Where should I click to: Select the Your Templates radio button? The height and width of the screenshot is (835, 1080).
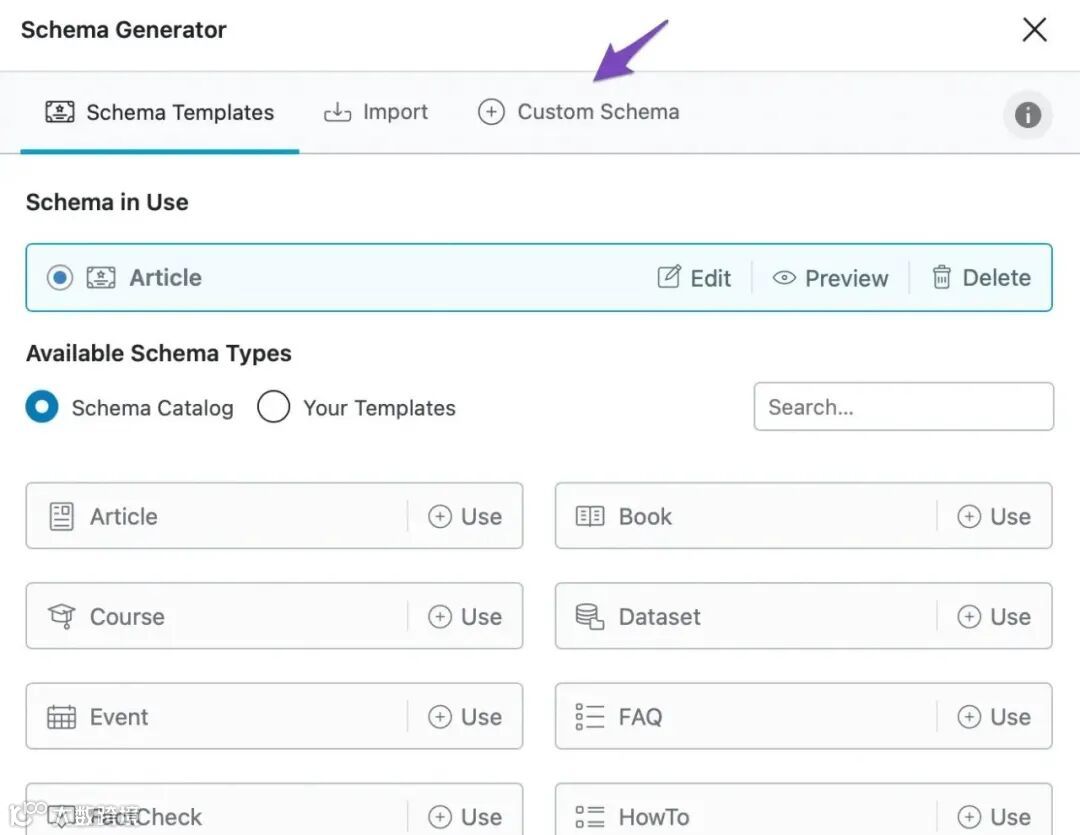274,407
